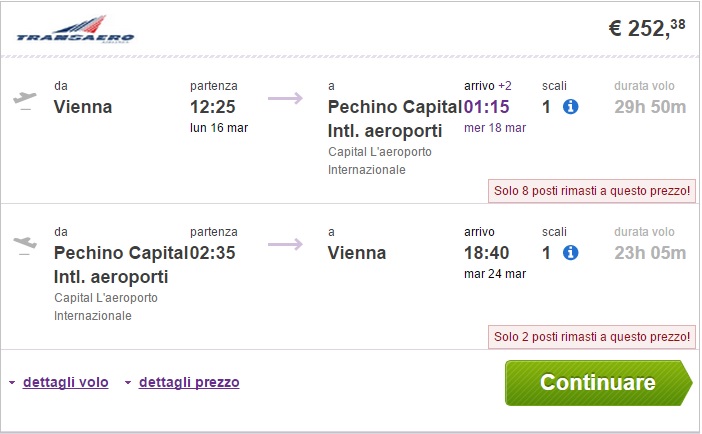Click the 29h 50m flight duration
702x434 pixels.
(650, 107)
